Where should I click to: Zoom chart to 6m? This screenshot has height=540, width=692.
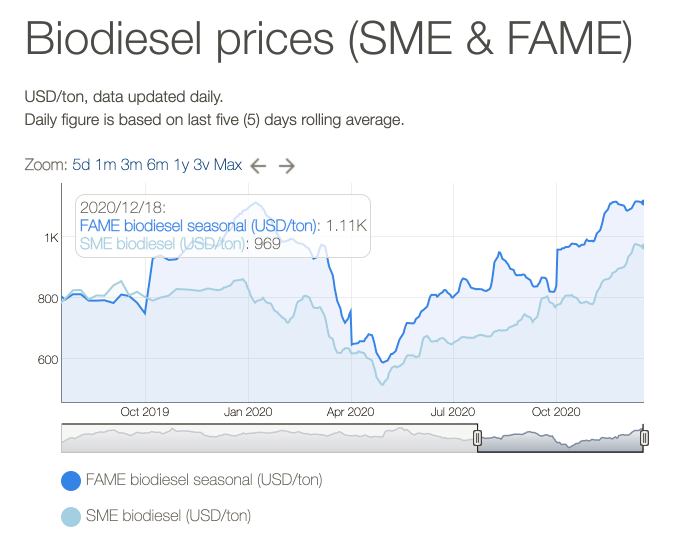pos(157,165)
